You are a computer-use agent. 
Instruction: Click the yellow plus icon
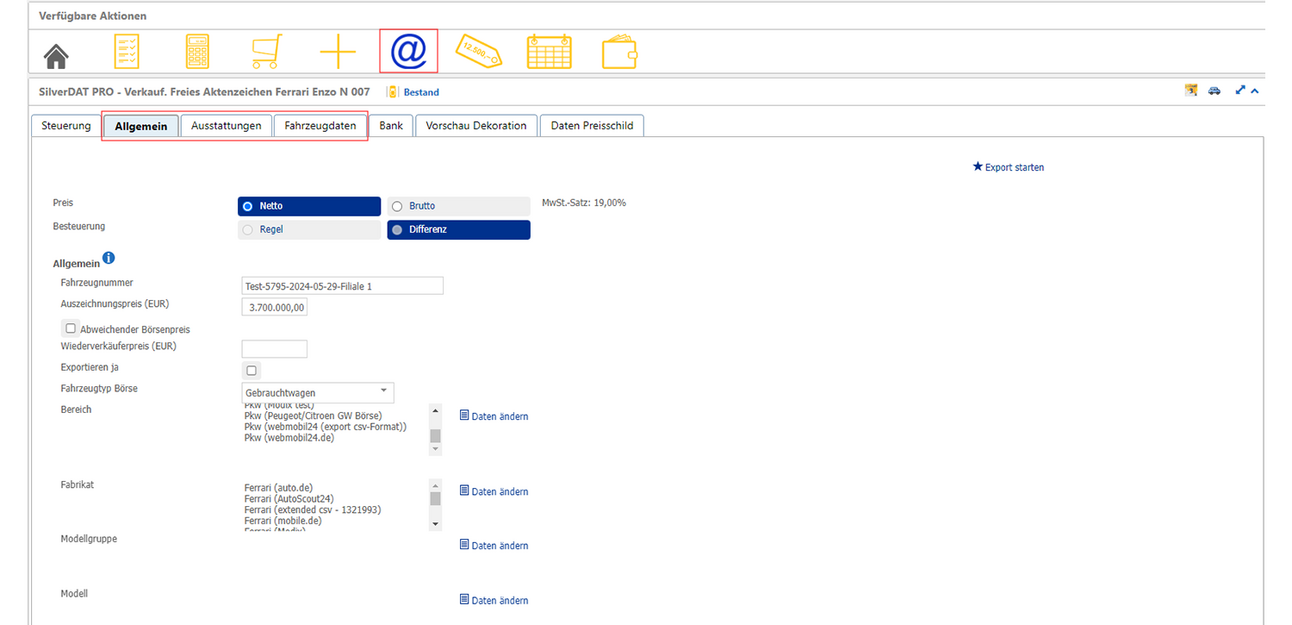[x=337, y=52]
